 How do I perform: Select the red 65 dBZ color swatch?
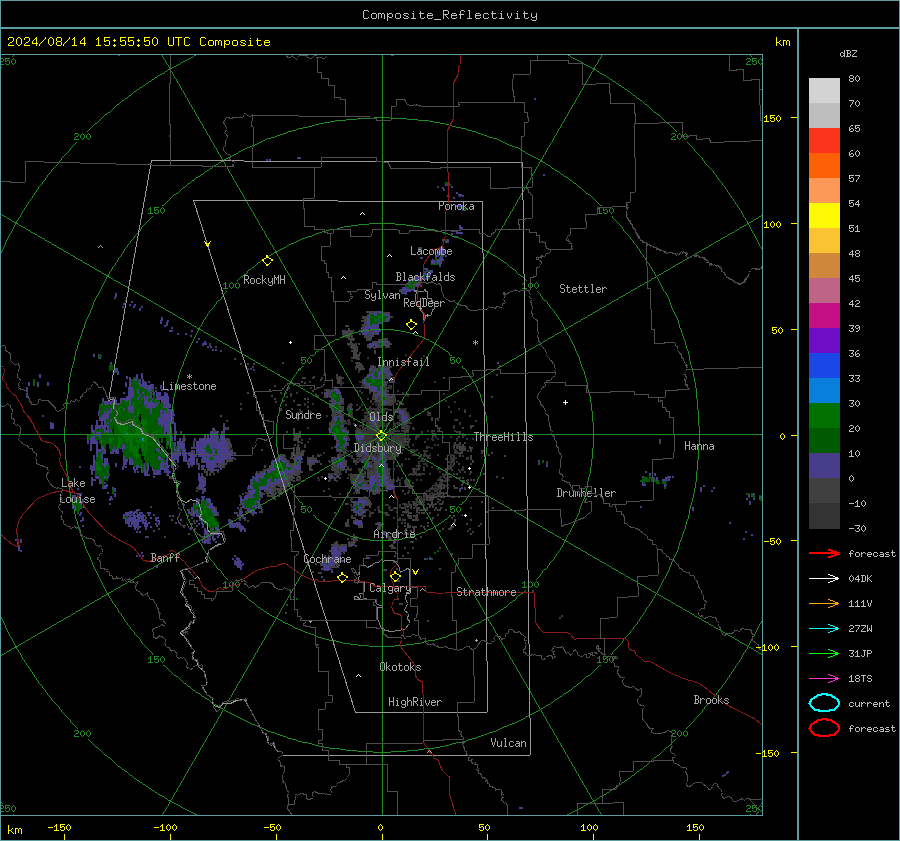[x=824, y=140]
